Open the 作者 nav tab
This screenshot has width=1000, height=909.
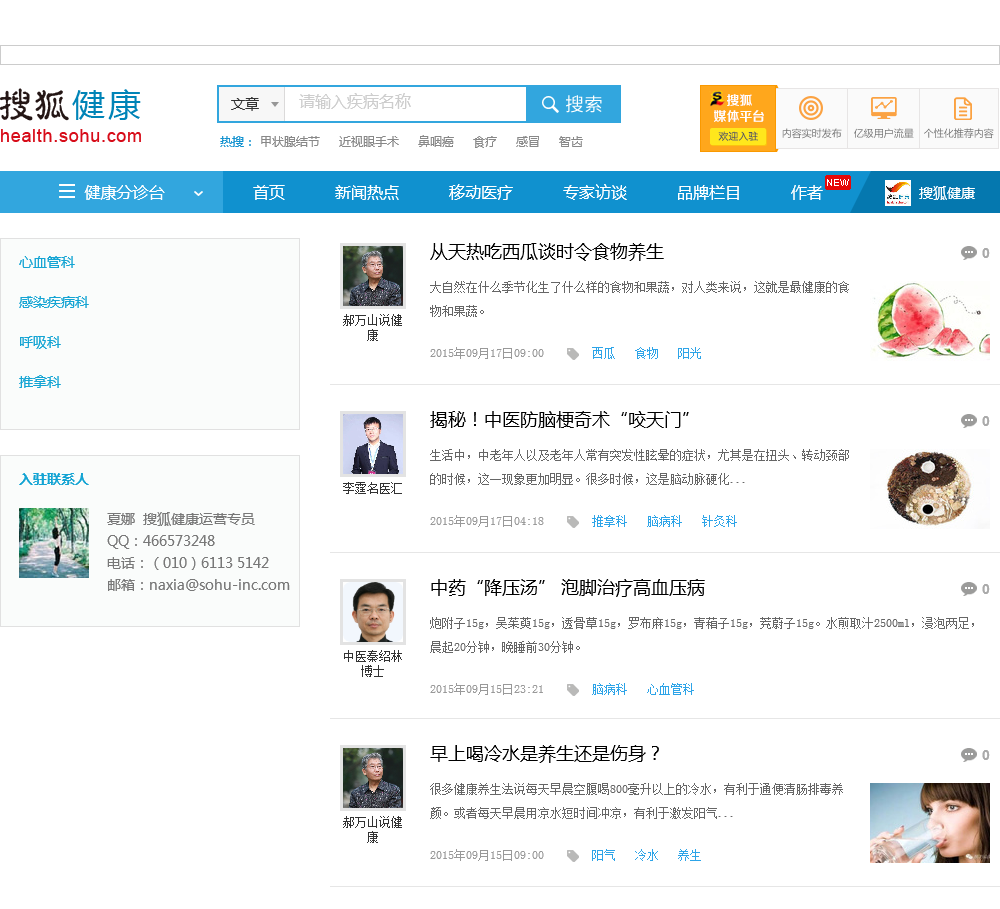806,192
